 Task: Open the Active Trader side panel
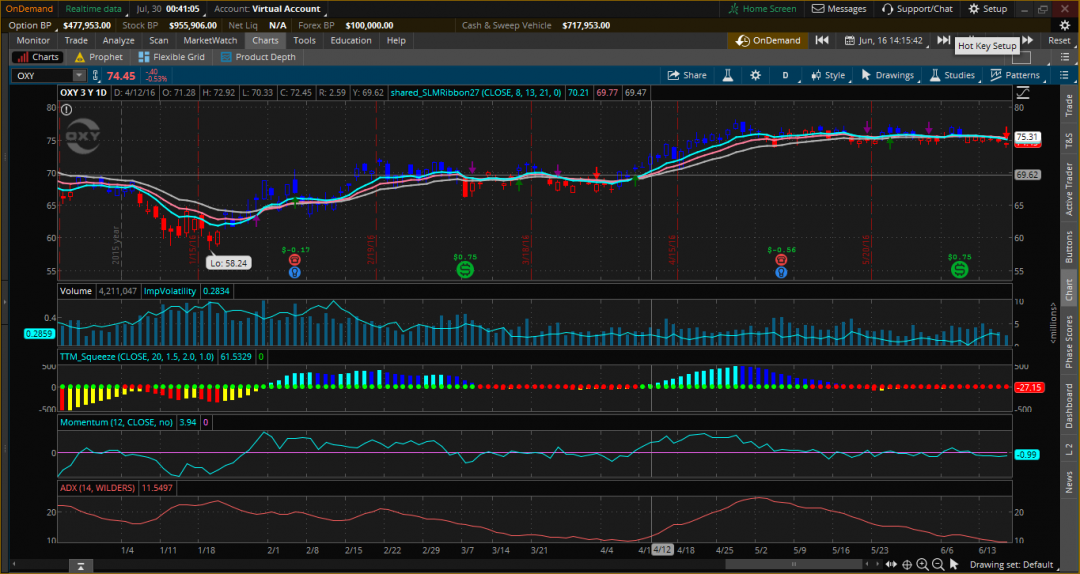(1069, 190)
